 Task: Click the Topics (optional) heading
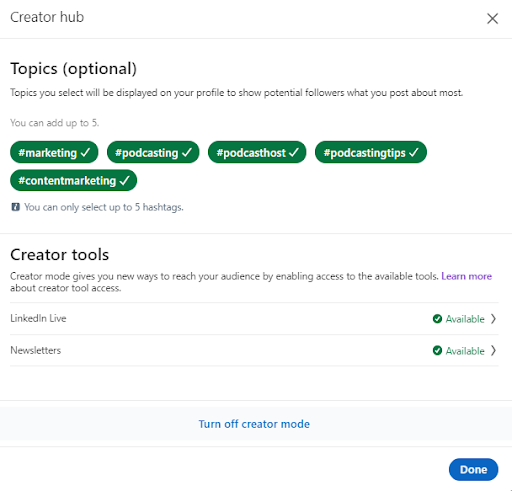(74, 69)
